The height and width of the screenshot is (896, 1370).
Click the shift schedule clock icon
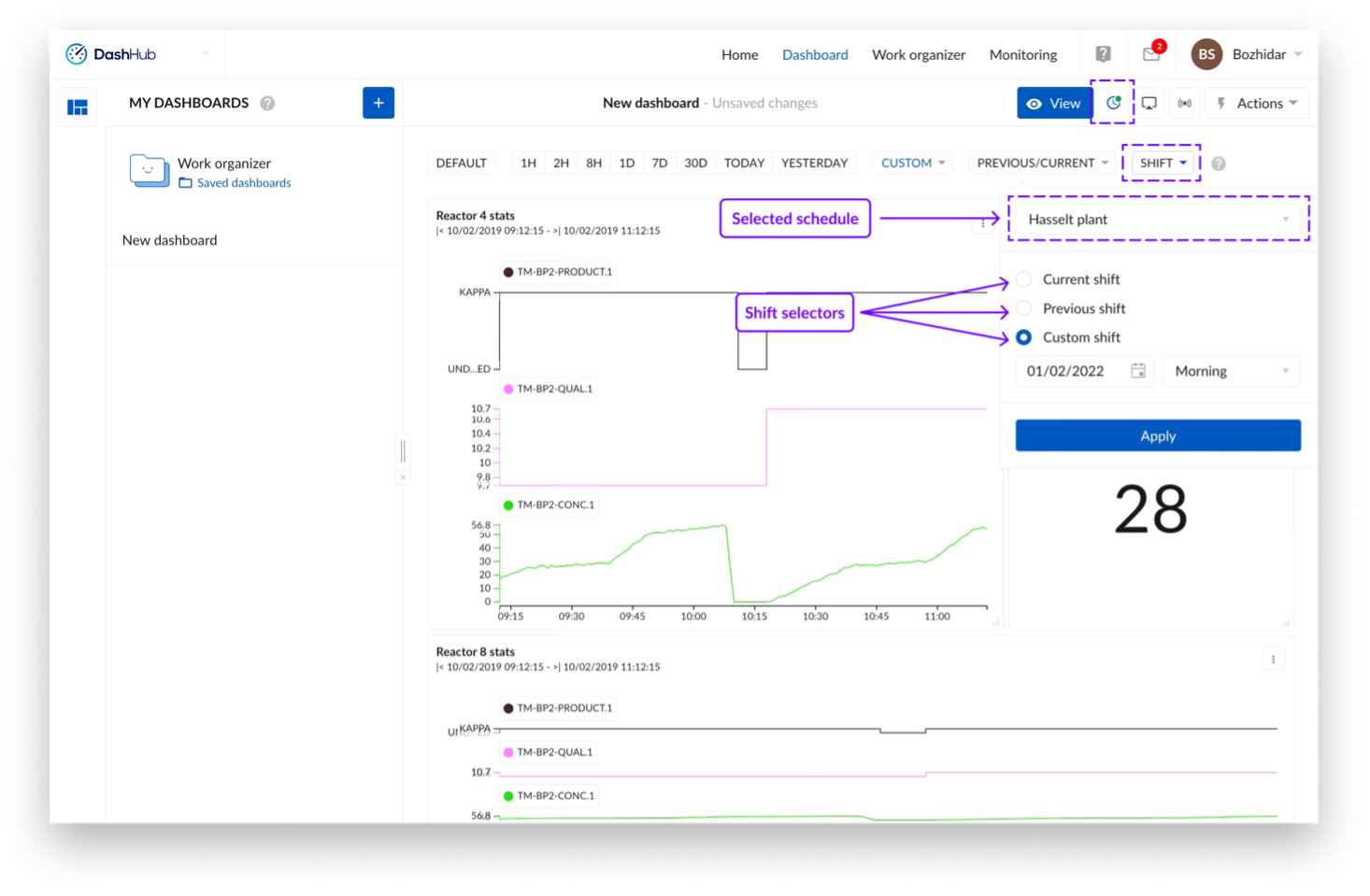click(1113, 103)
